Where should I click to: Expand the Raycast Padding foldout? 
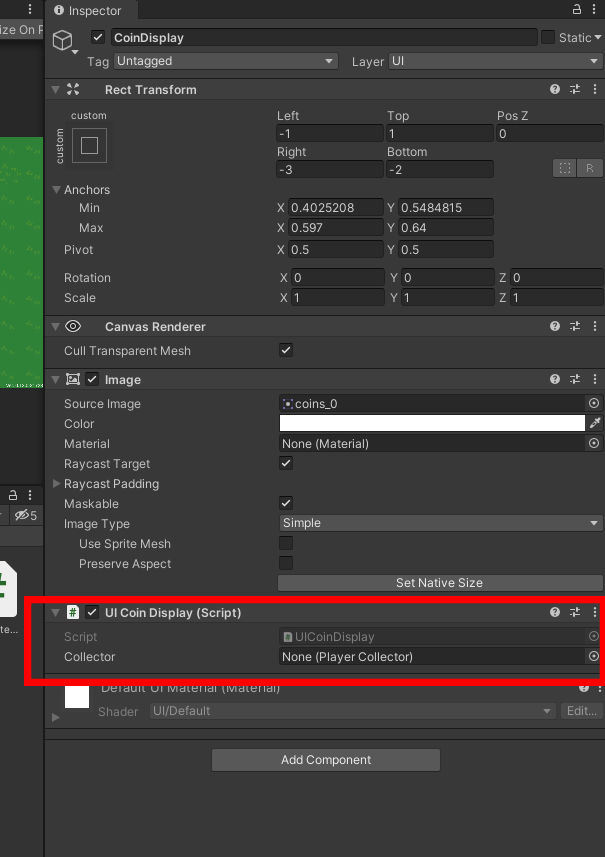tap(56, 484)
